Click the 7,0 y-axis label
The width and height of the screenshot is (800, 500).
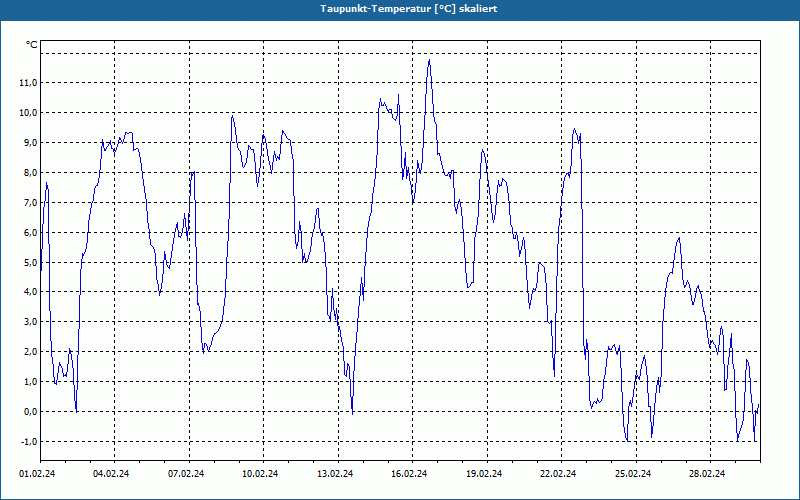tap(30, 203)
